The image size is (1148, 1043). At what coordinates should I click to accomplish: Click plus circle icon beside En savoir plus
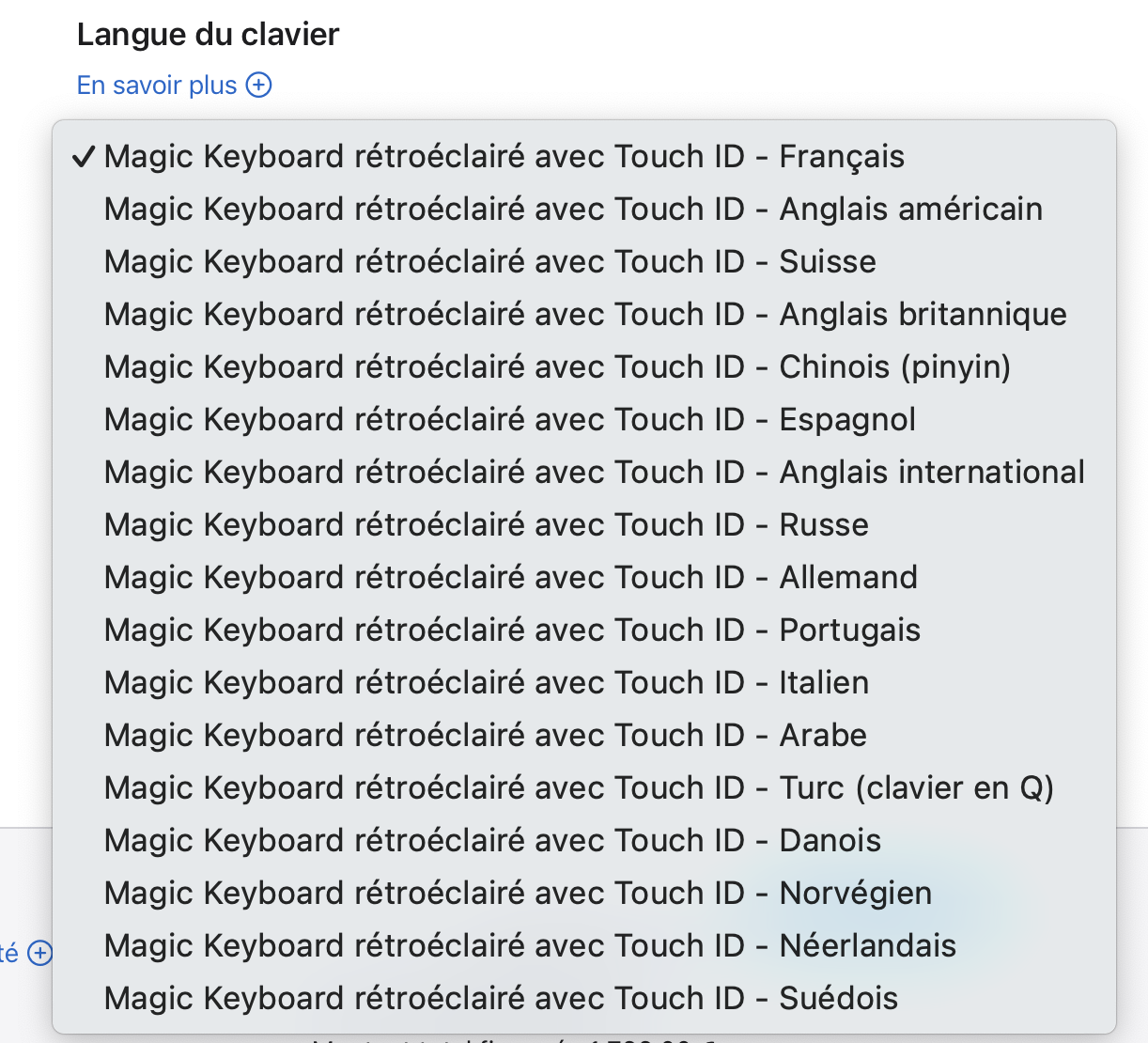(258, 86)
